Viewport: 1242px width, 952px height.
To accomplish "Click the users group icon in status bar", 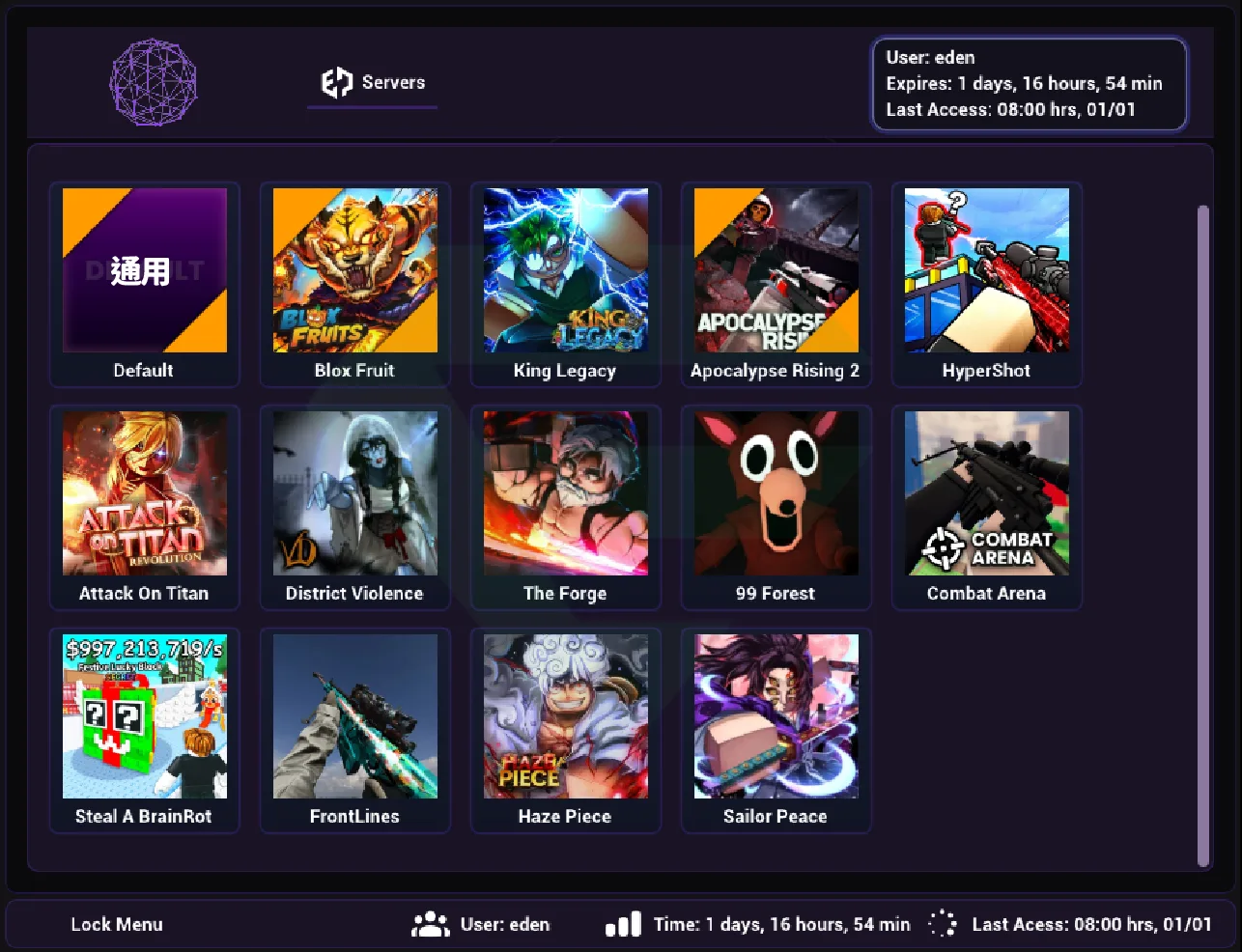I will pos(430,924).
